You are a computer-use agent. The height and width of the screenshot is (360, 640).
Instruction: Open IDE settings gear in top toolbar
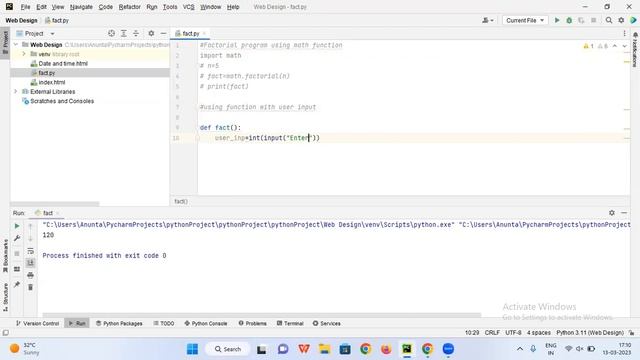[x=621, y=20]
